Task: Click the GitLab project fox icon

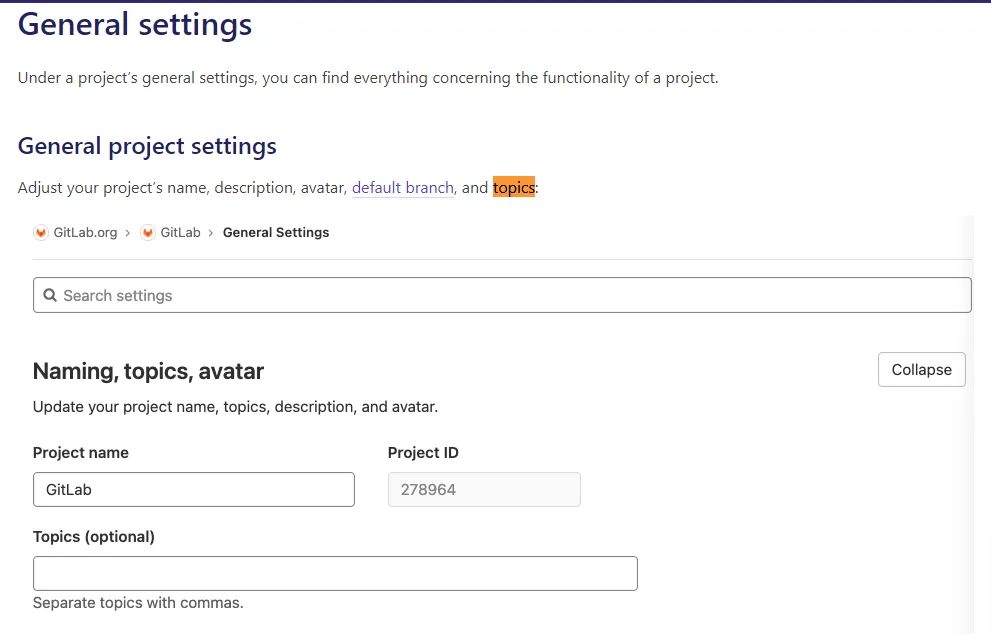Action: pos(148,233)
